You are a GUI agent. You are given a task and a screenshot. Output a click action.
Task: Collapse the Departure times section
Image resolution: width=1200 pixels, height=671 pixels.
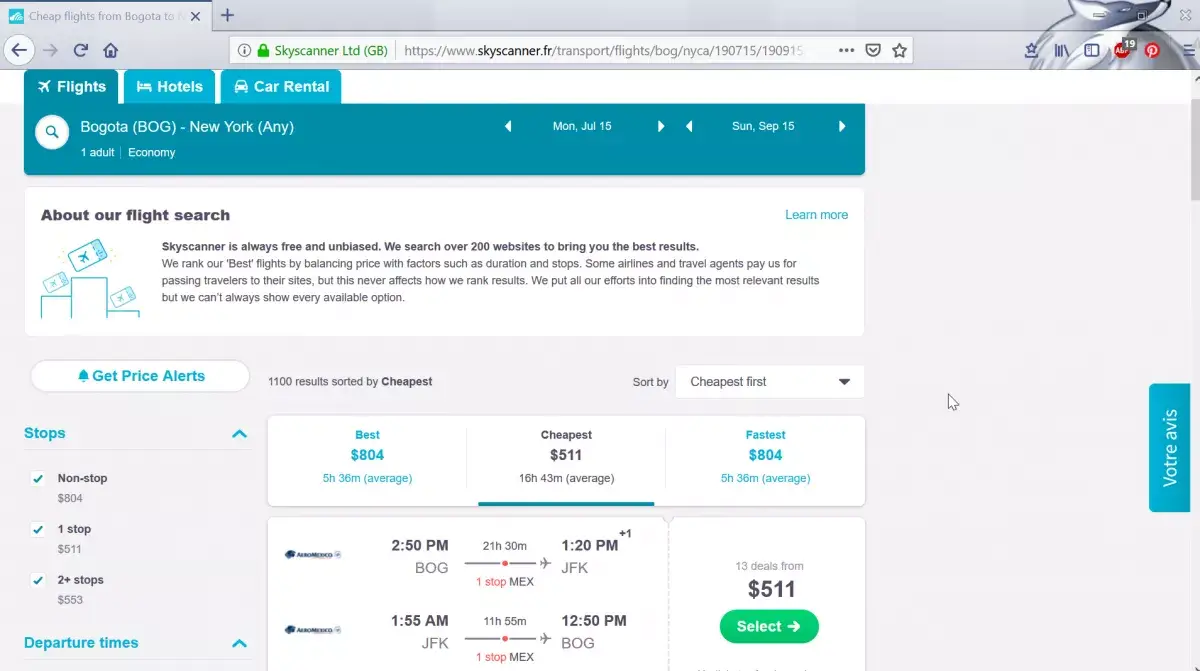[239, 643]
